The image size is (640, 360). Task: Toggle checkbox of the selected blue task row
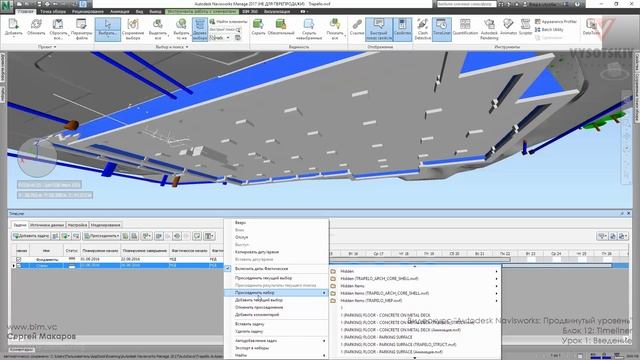[x=18, y=266]
